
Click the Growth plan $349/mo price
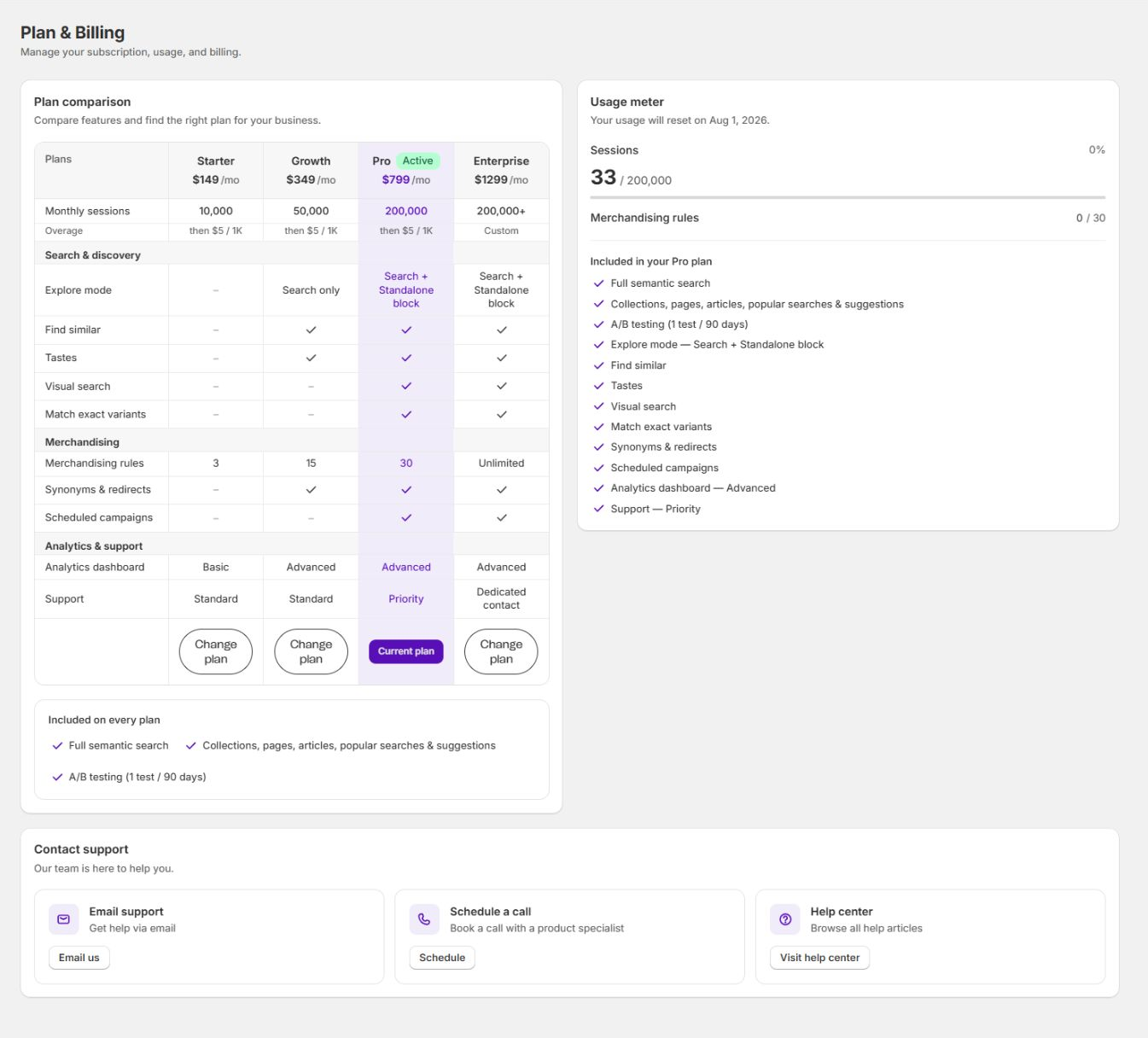point(311,179)
